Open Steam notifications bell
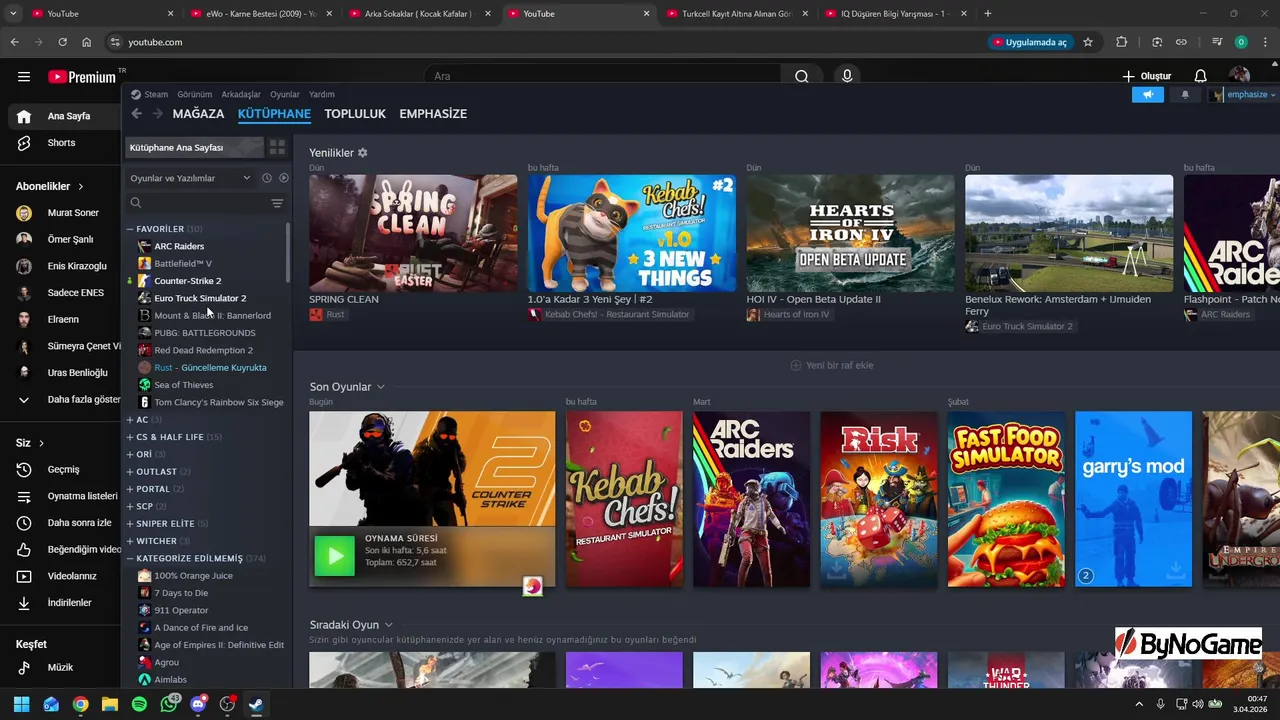1280x720 pixels. (1185, 94)
